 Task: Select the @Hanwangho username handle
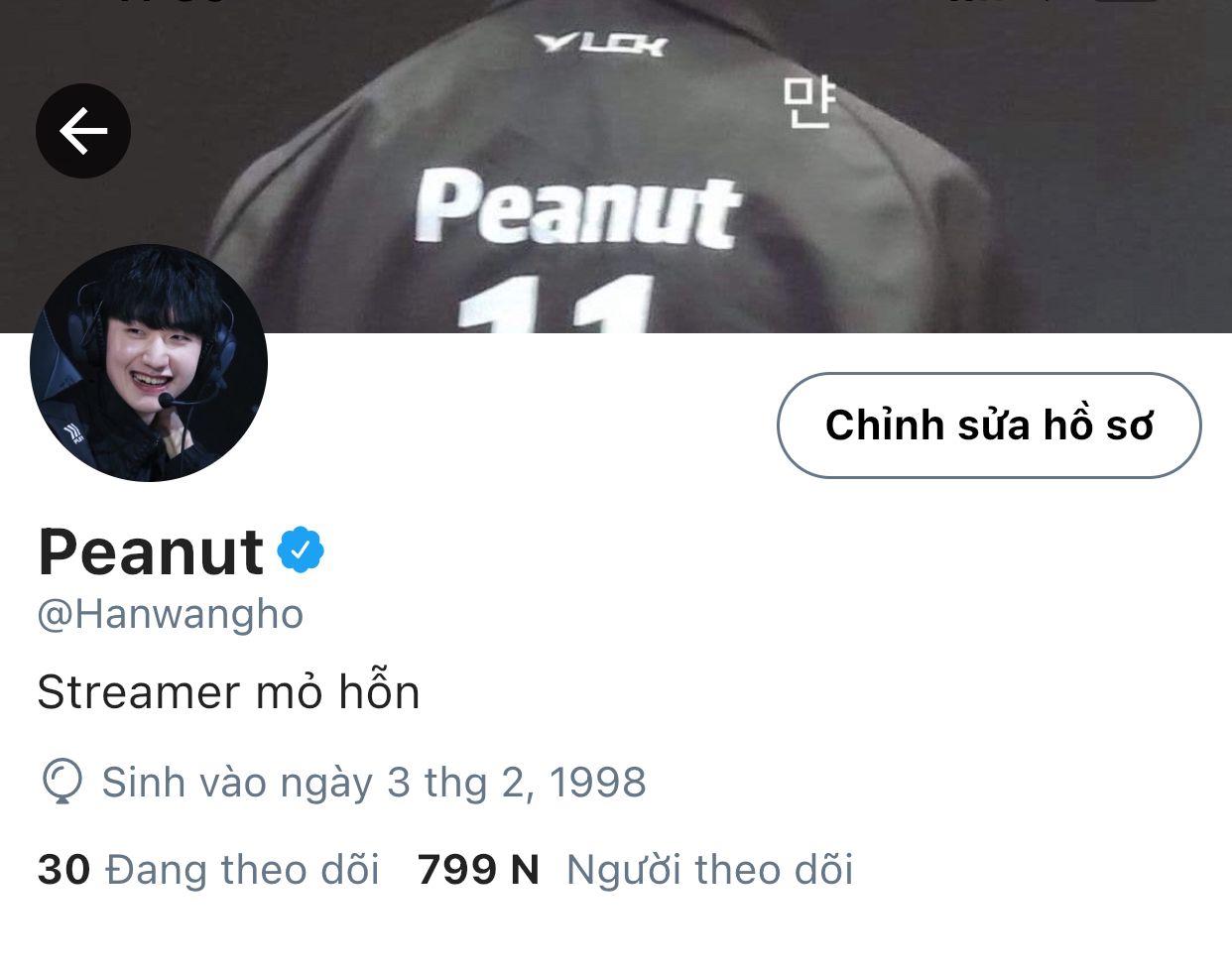click(171, 614)
